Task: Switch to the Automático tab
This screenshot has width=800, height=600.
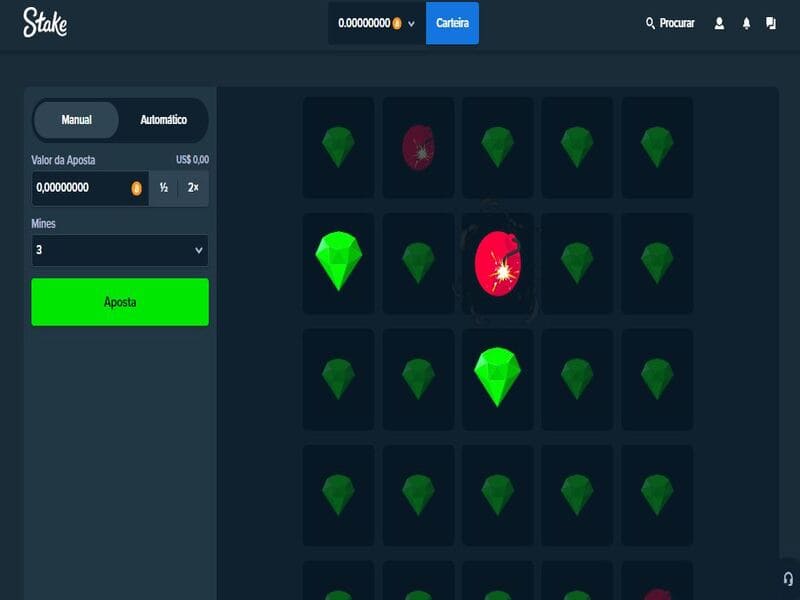Action: [x=163, y=120]
